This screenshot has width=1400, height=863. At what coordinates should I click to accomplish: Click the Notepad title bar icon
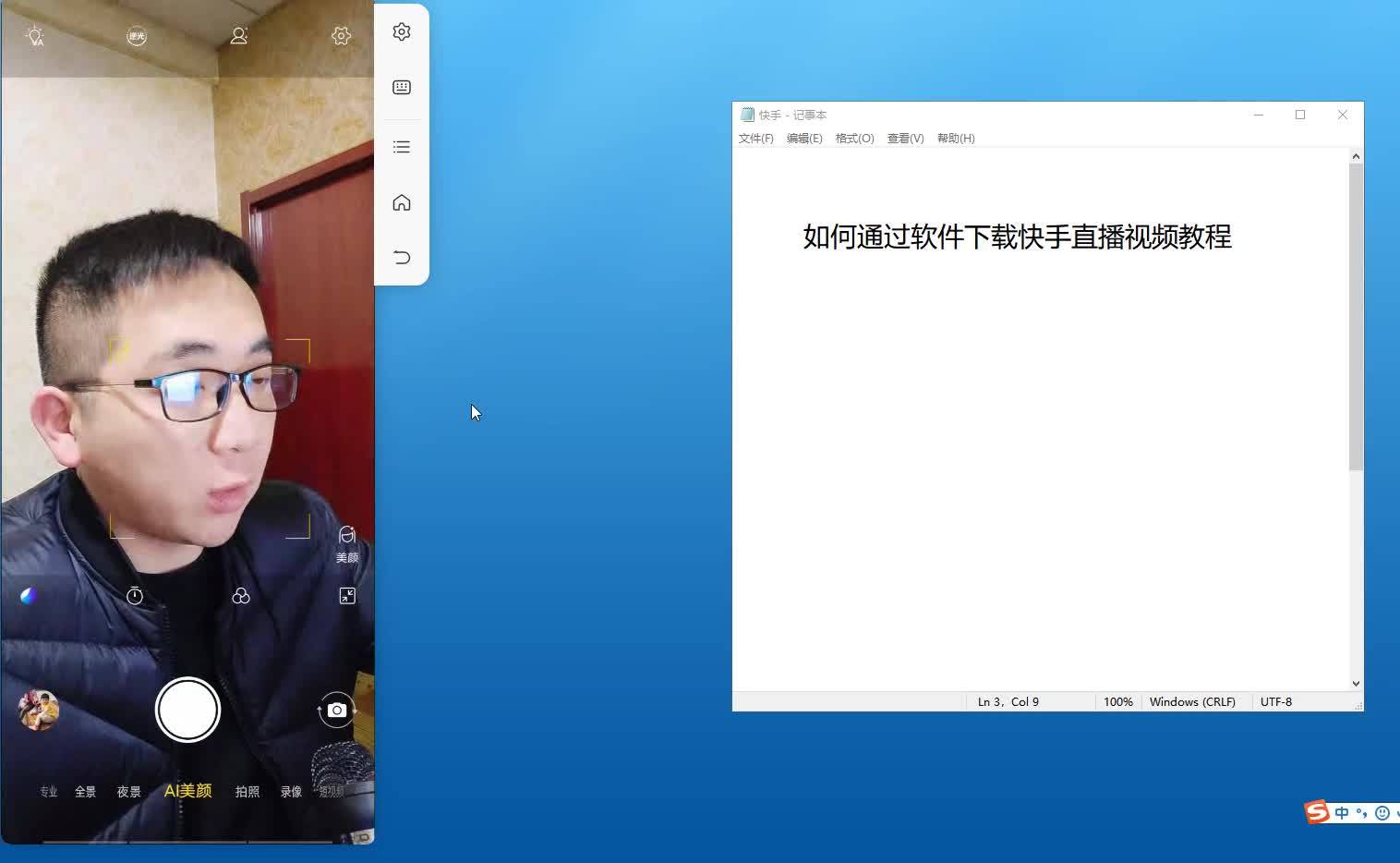point(747,115)
